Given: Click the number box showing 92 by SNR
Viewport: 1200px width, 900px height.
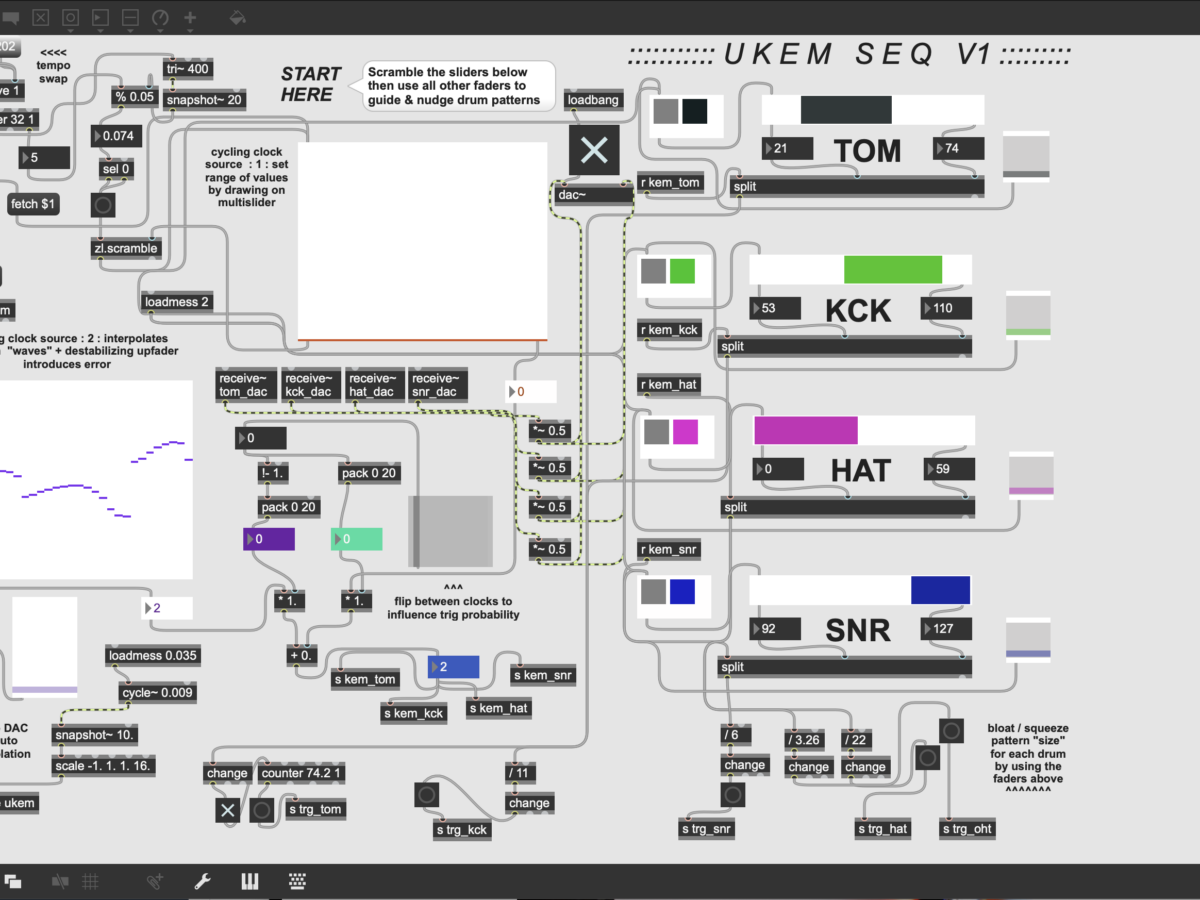Looking at the screenshot, I should pyautogui.click(x=775, y=629).
